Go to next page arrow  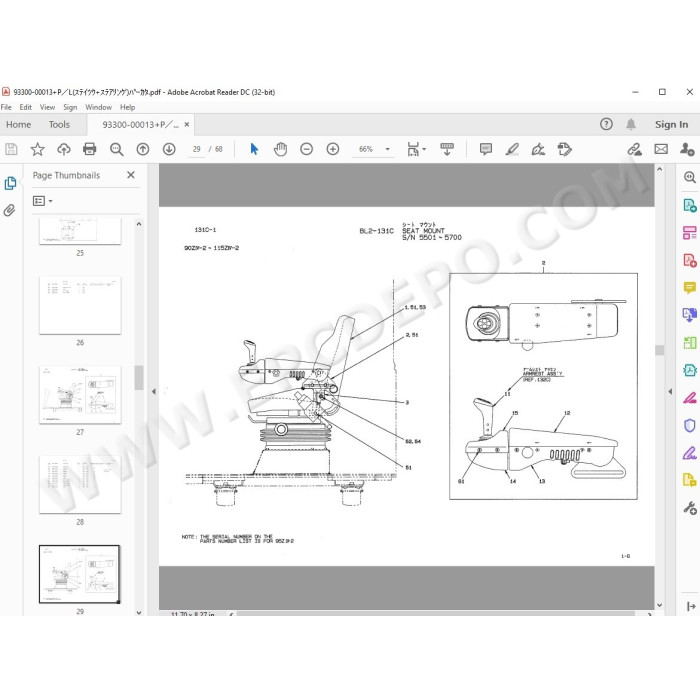(169, 149)
